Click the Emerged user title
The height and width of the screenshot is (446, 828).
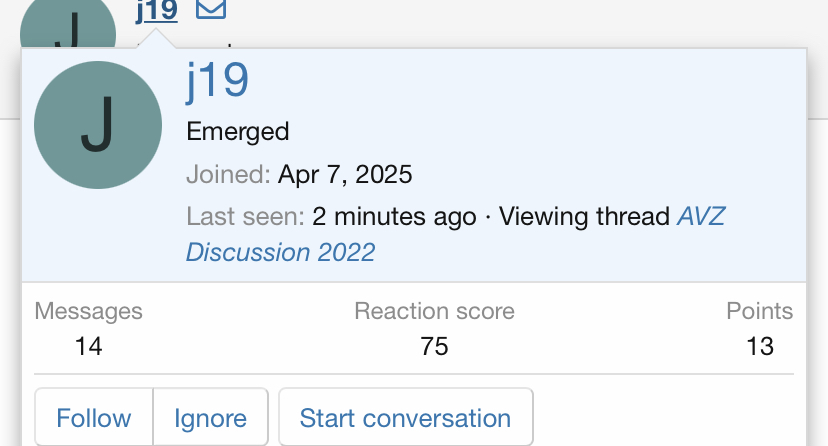click(x=238, y=131)
